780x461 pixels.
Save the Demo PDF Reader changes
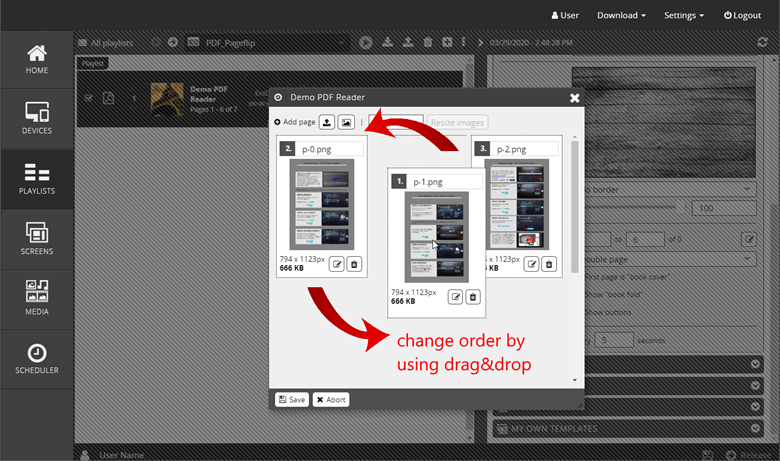click(x=292, y=399)
